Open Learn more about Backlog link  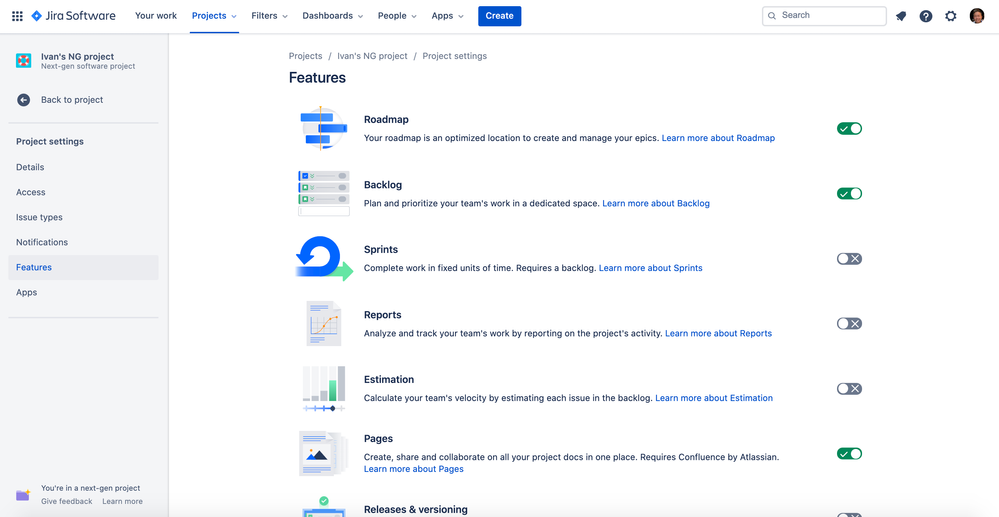(x=656, y=203)
